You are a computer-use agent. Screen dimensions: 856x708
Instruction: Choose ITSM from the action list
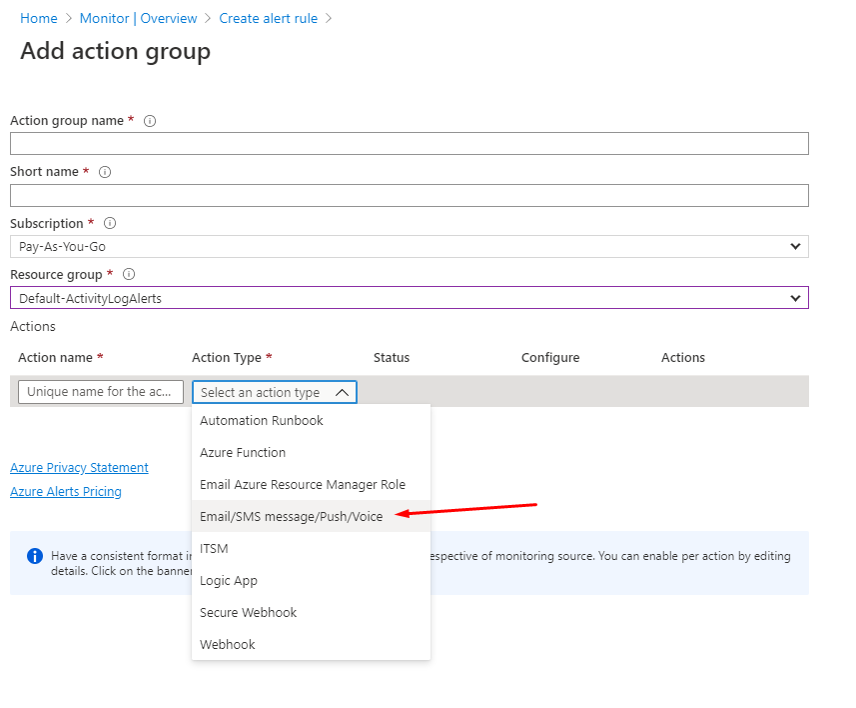click(214, 549)
